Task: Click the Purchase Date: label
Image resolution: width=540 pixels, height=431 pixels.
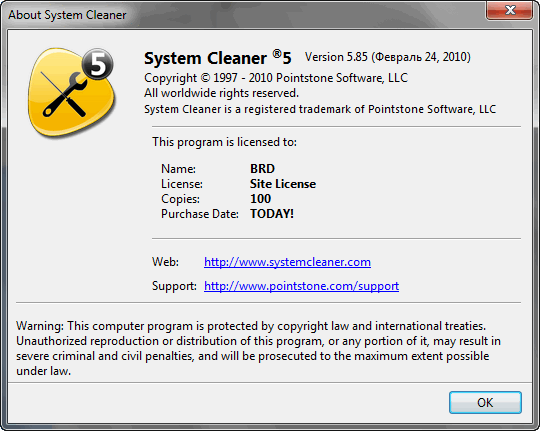Action: click(200, 214)
